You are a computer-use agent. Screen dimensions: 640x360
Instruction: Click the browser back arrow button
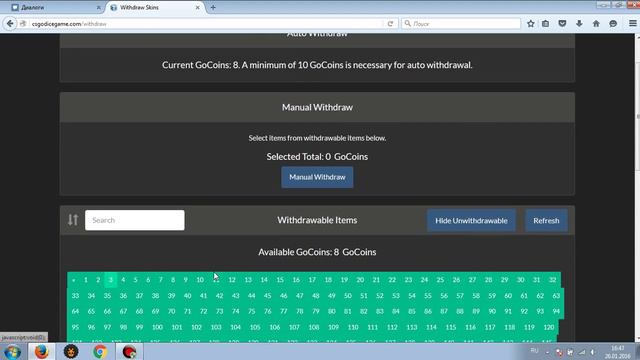(10, 24)
